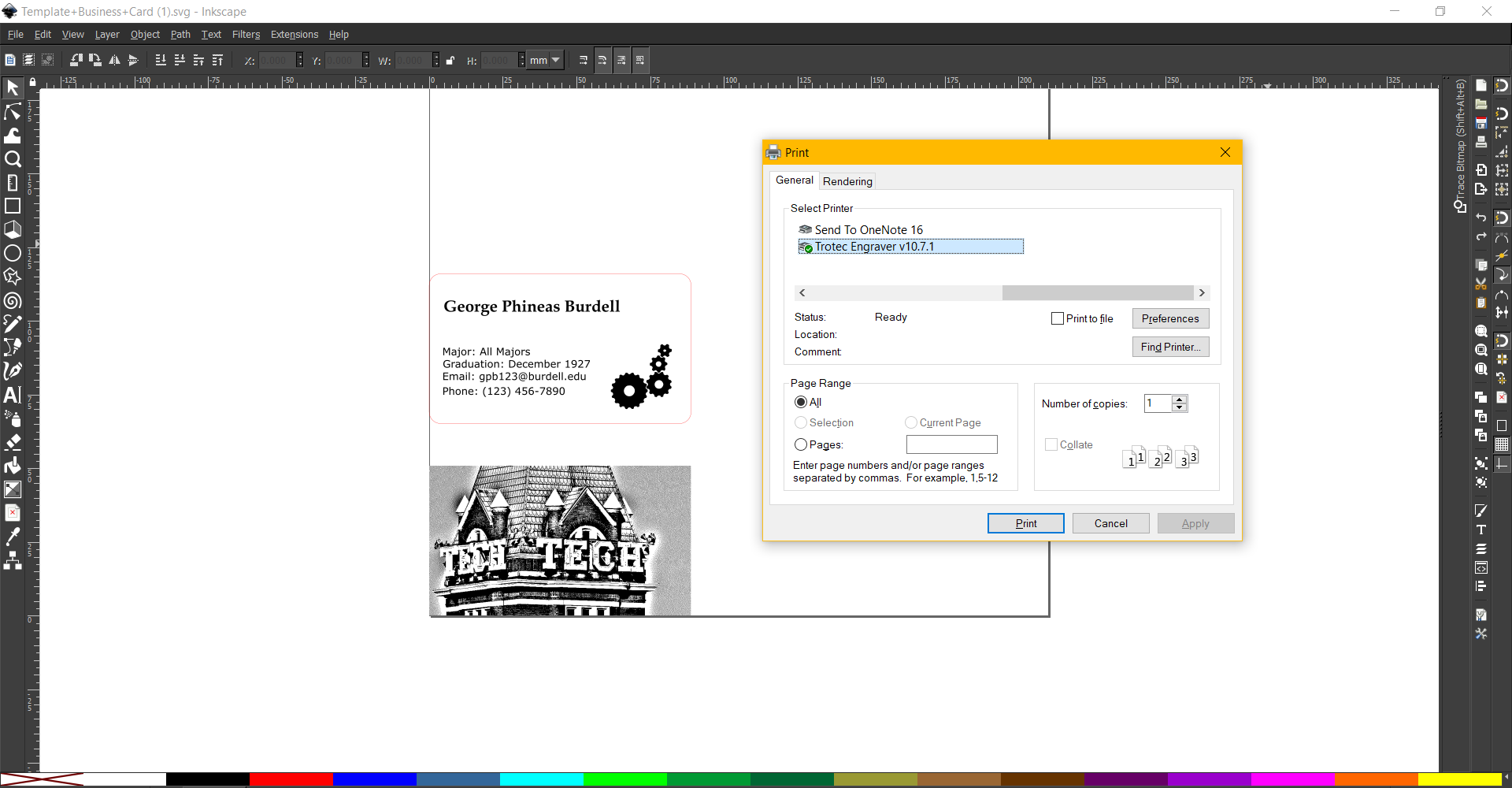The height and width of the screenshot is (788, 1512).
Task: Click the Pages range input field
Action: click(x=951, y=444)
